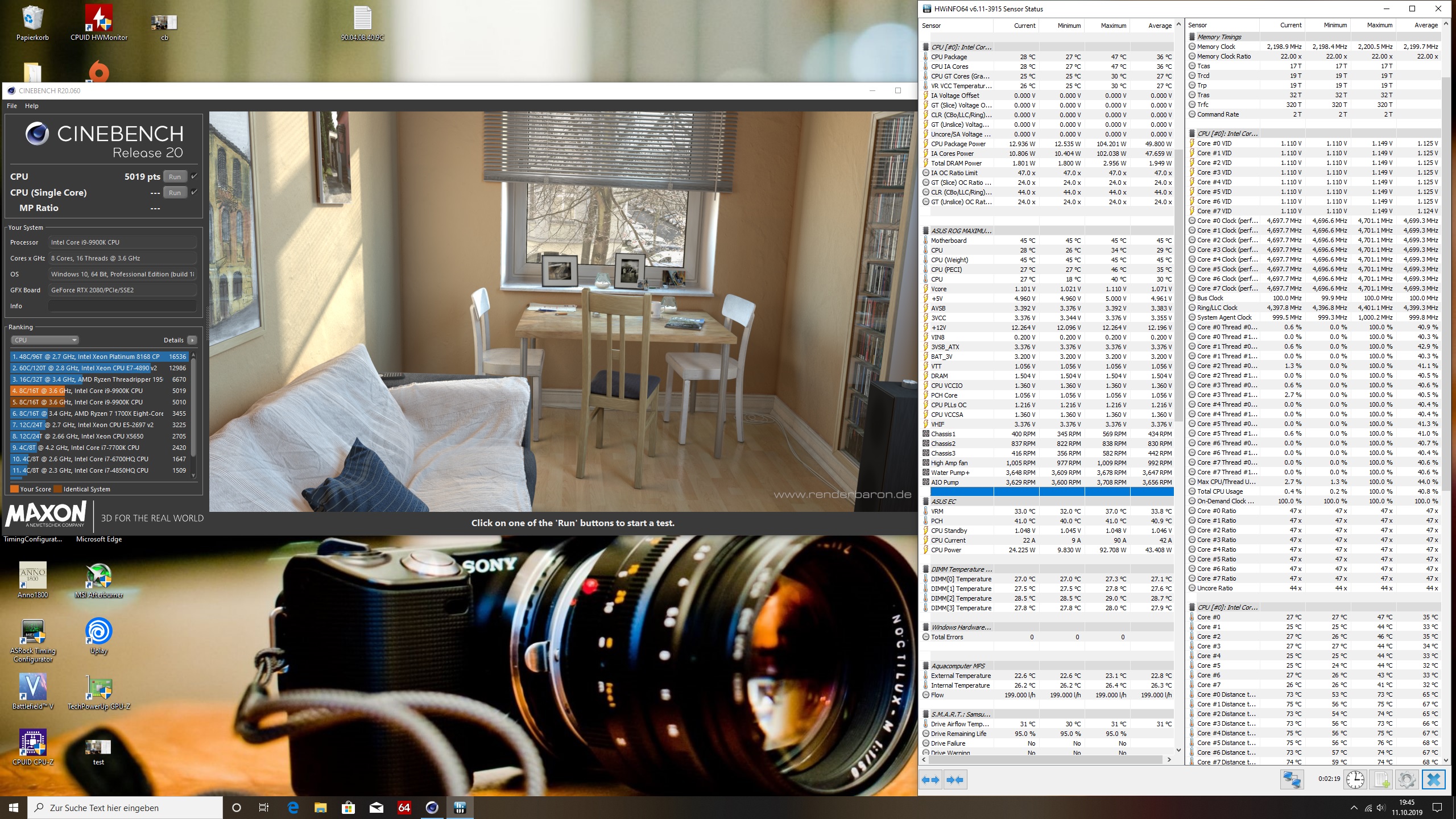Click HWiNFO expand columns arrows icon
The image size is (1456, 819).
pos(931,780)
